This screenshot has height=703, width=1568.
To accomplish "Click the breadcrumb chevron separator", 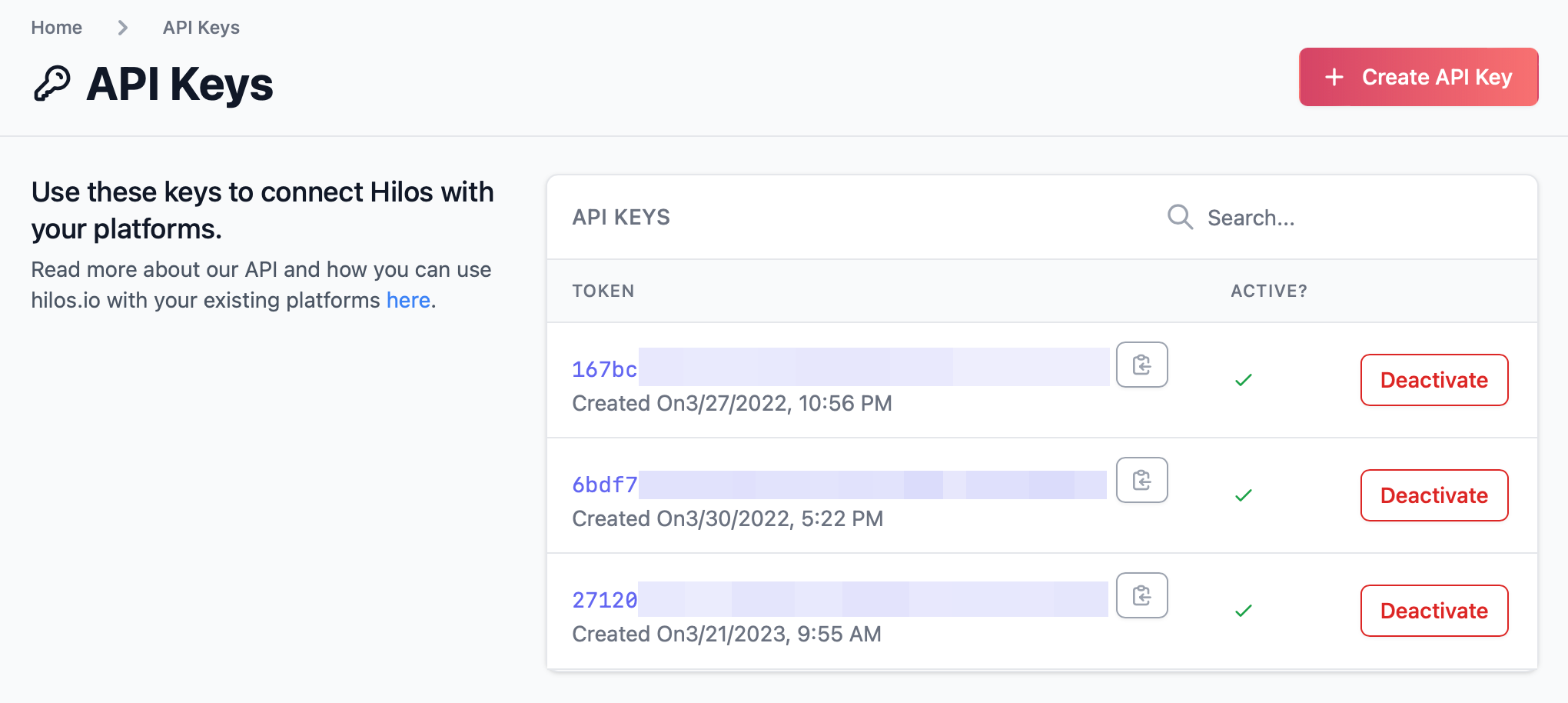I will click(122, 28).
